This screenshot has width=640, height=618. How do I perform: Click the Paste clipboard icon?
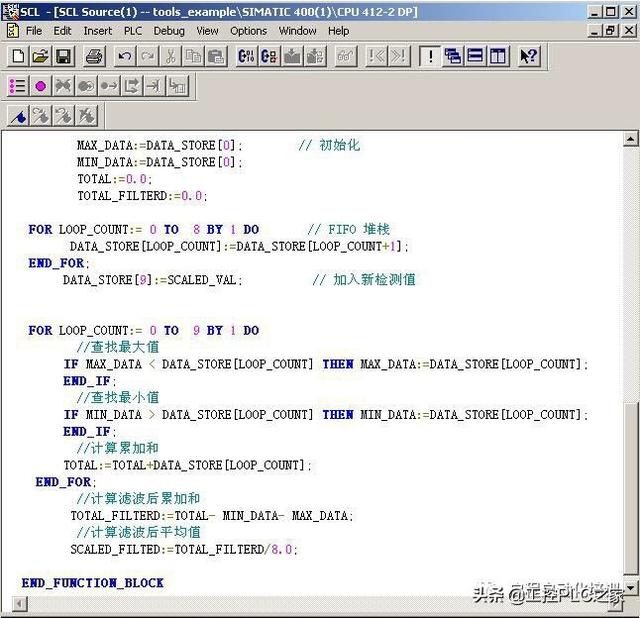[216, 56]
